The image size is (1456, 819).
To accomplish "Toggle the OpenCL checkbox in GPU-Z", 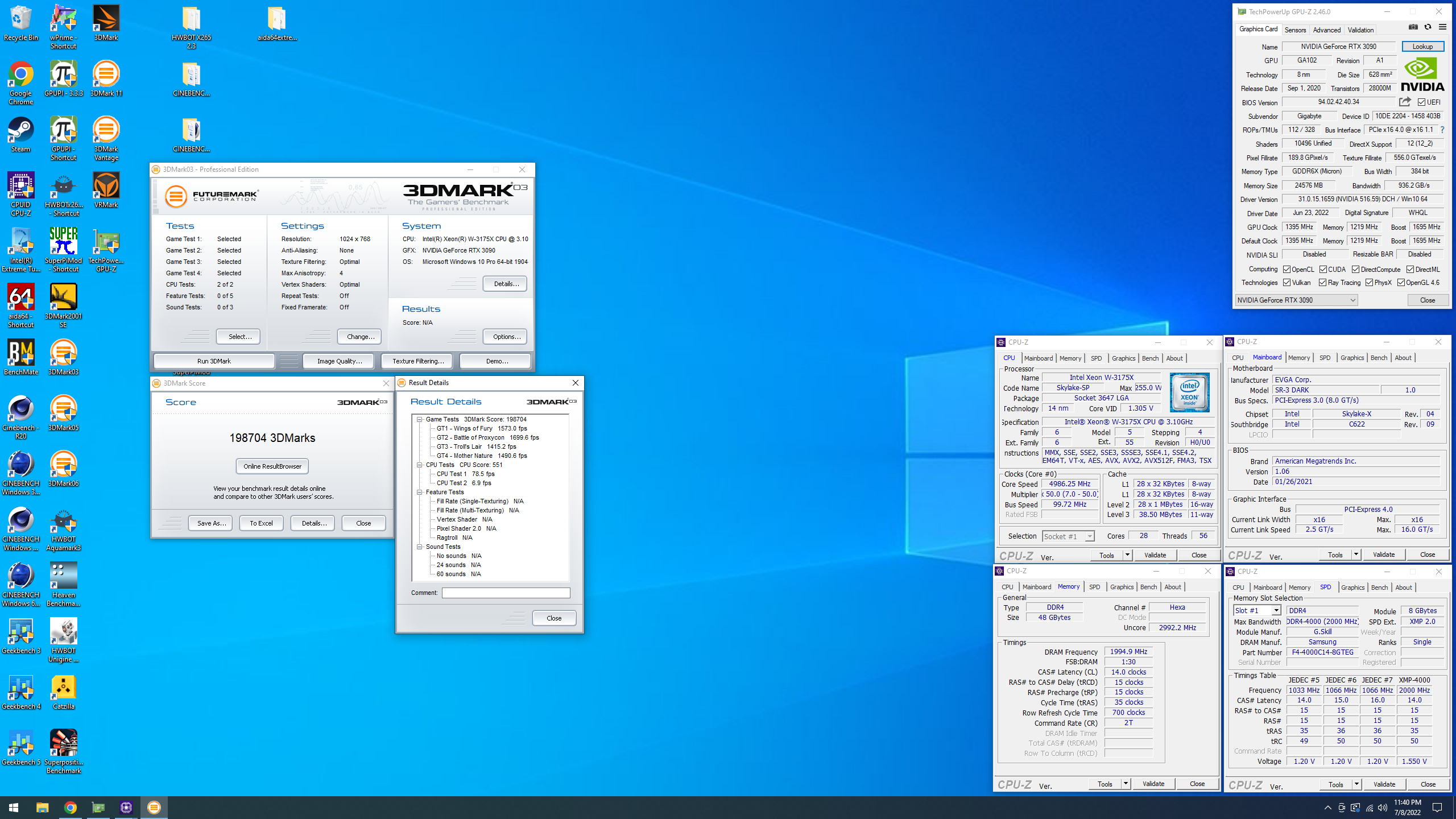I will 1287,270.
